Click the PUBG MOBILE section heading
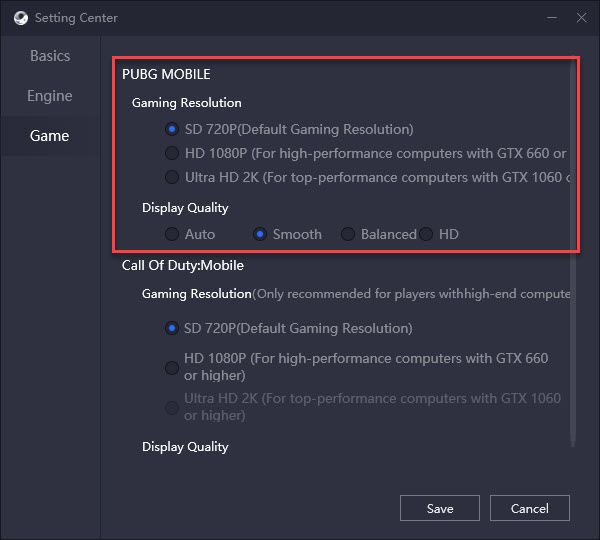 (166, 74)
